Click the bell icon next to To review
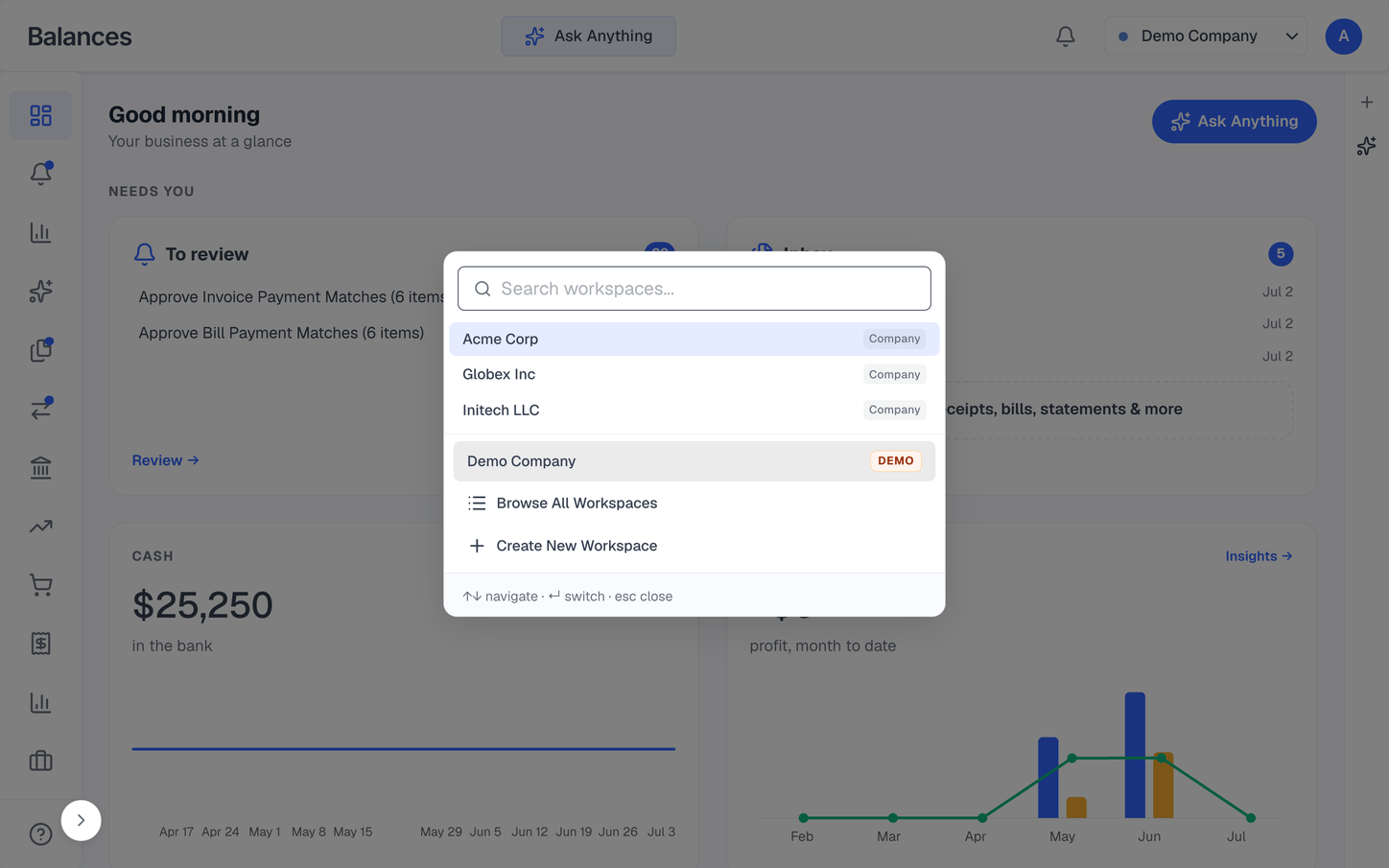The height and width of the screenshot is (868, 1389). (x=144, y=254)
